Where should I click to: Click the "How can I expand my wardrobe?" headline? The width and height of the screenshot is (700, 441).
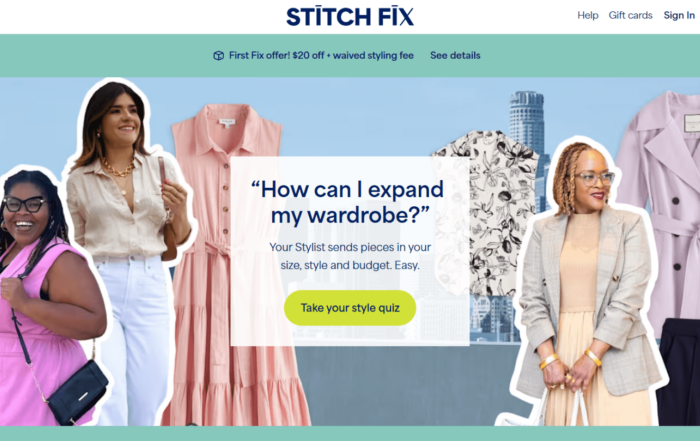(x=348, y=202)
